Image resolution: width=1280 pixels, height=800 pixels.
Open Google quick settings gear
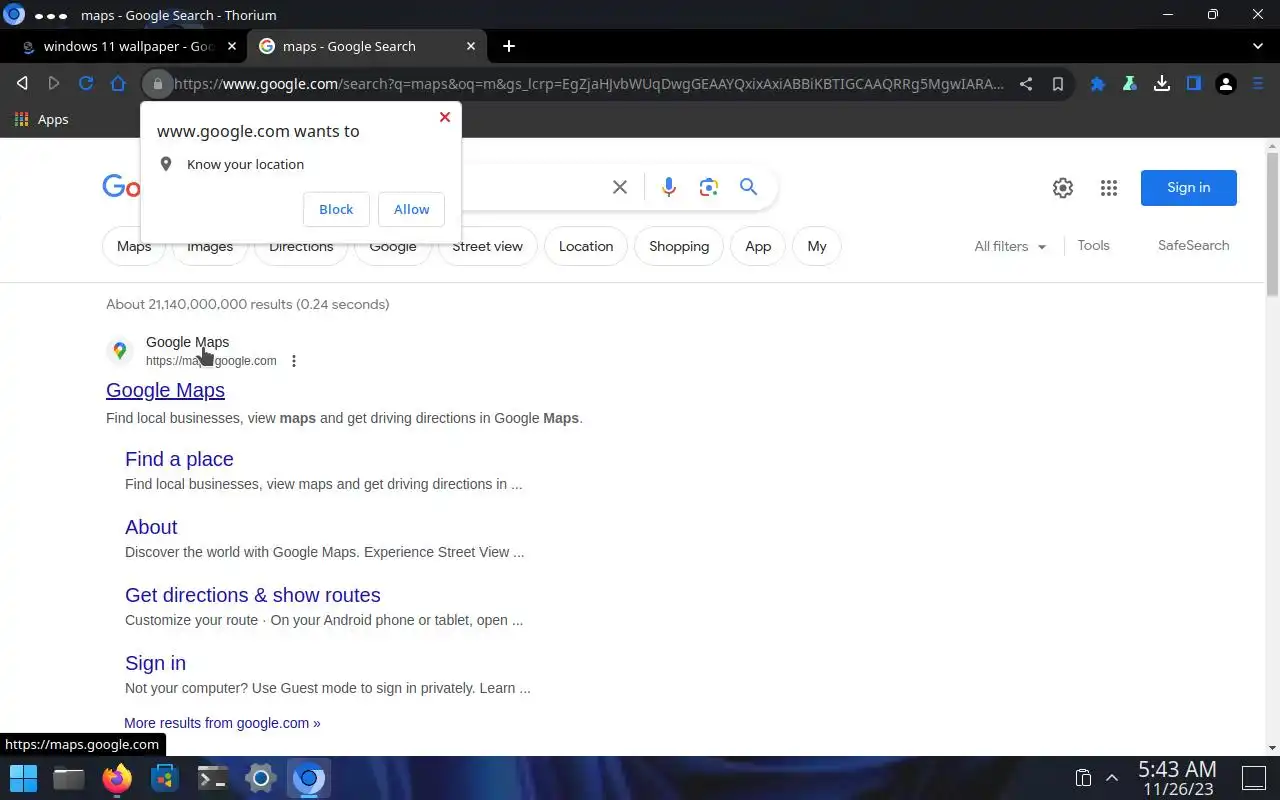pos(1063,188)
